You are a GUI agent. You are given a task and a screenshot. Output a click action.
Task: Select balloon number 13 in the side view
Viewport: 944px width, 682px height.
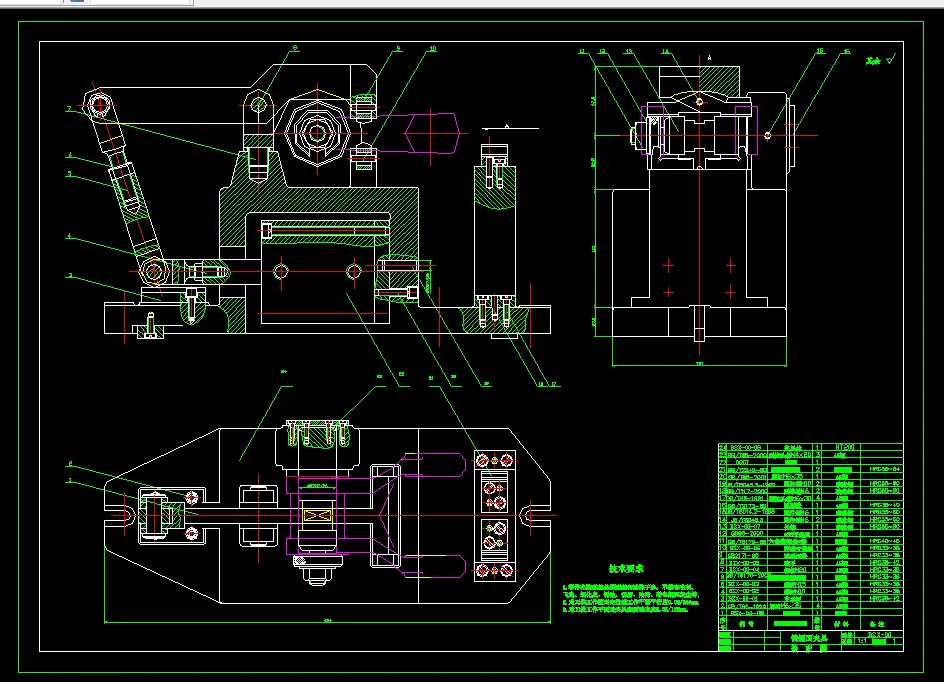click(x=629, y=52)
